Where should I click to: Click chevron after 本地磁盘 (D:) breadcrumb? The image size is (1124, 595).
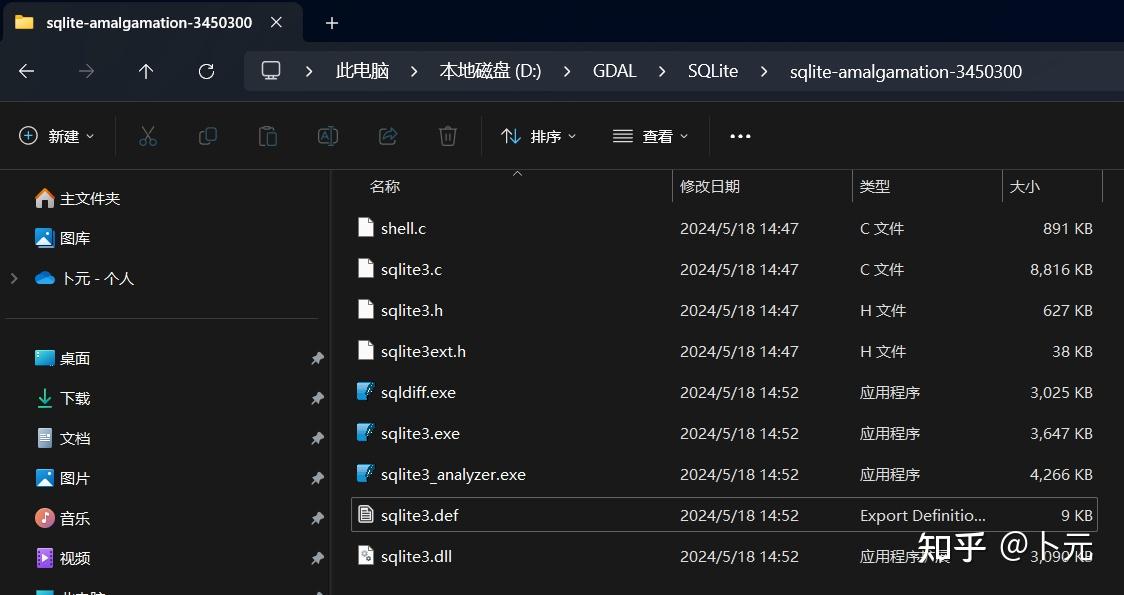567,72
